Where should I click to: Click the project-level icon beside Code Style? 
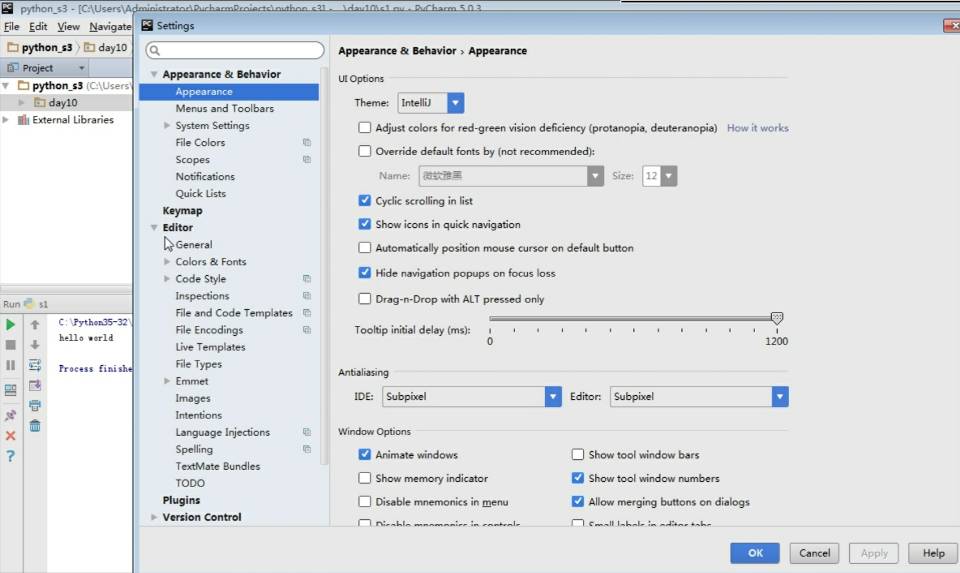point(307,279)
